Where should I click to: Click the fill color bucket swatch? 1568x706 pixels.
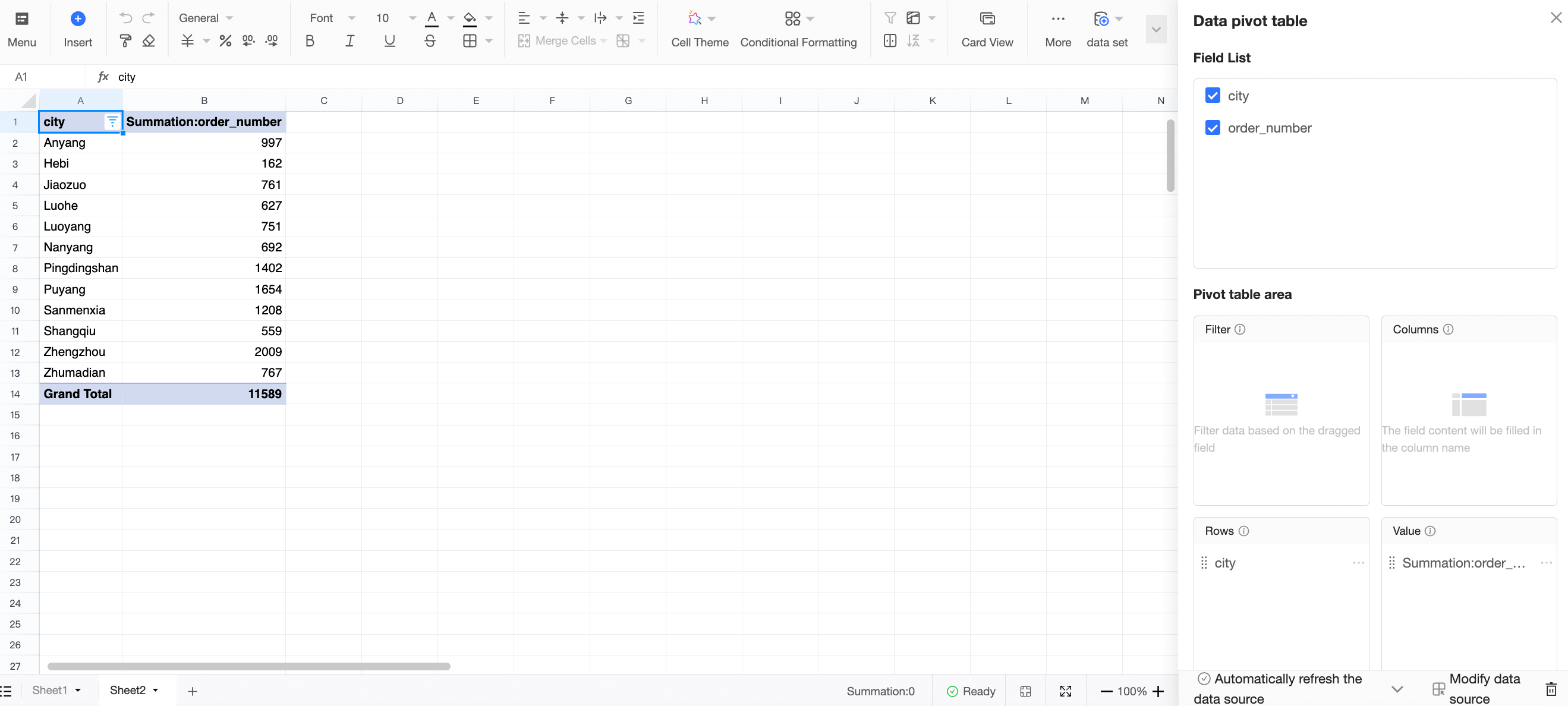pyautogui.click(x=470, y=18)
